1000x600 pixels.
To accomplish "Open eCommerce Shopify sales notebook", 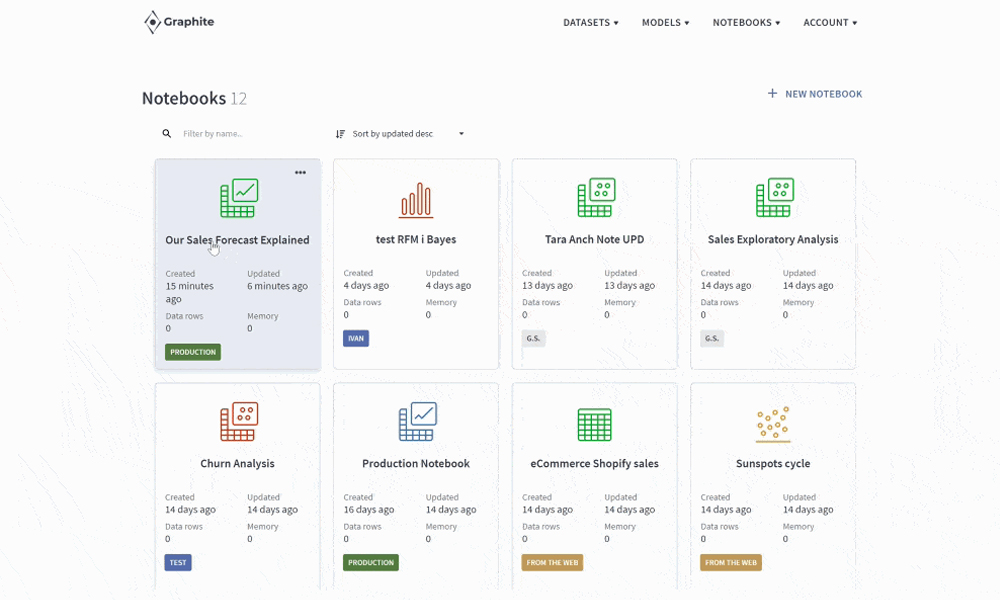I will pos(594,464).
